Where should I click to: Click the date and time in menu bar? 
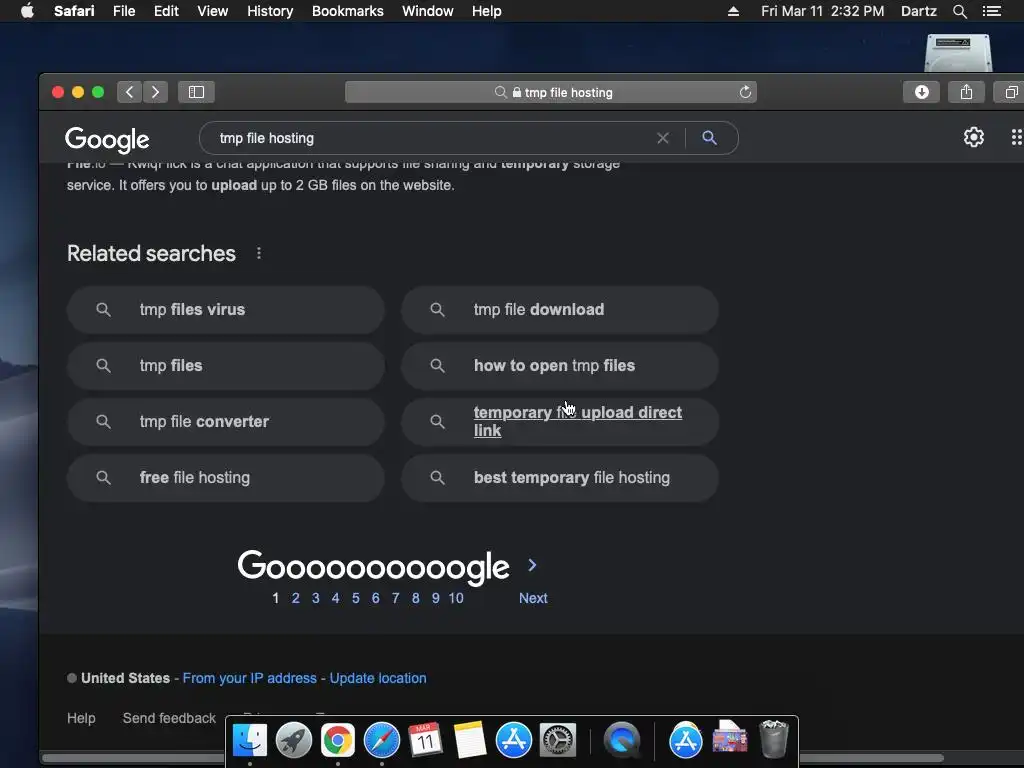[x=822, y=11]
